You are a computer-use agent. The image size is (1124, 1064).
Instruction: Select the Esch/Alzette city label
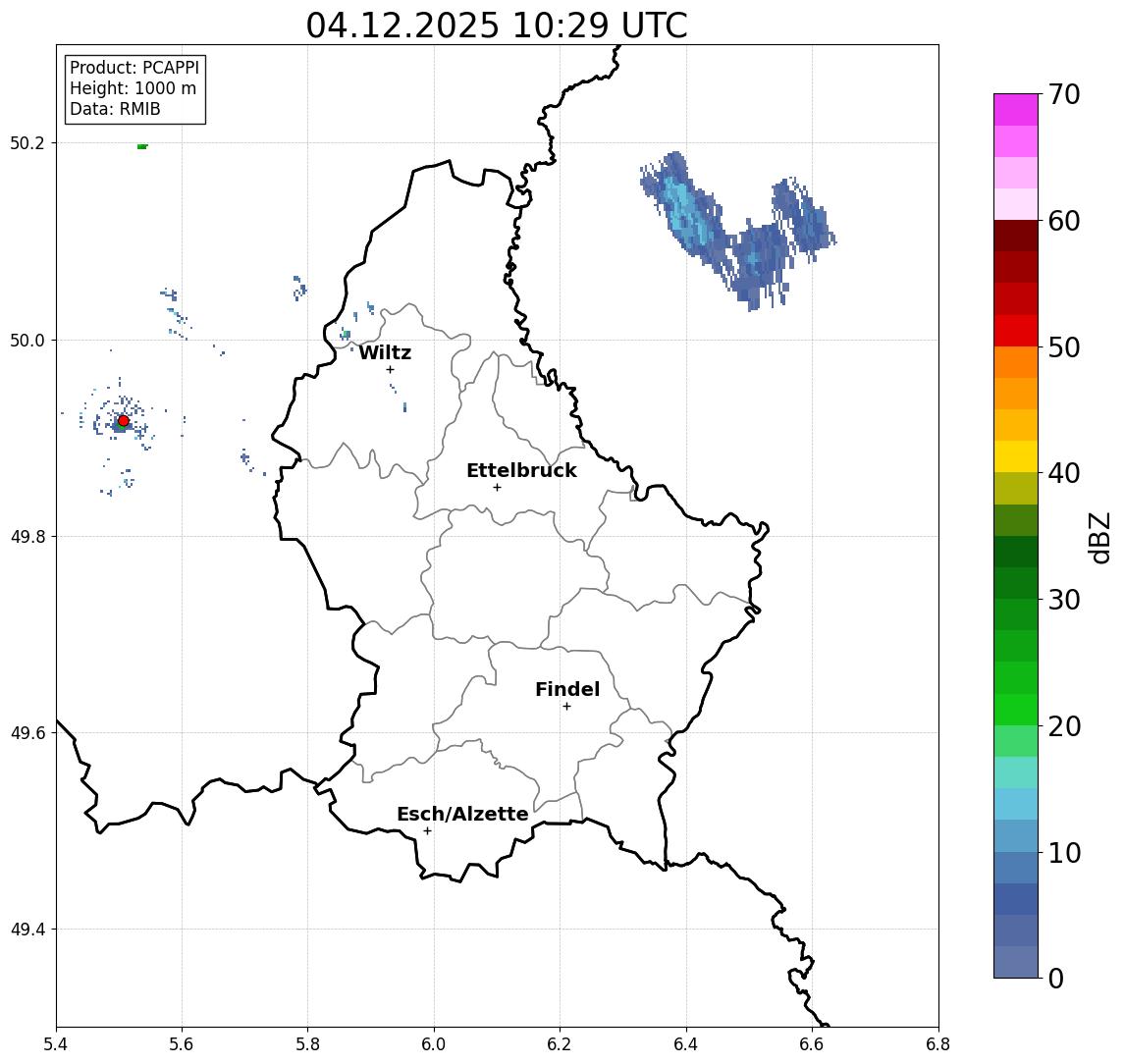coord(462,814)
